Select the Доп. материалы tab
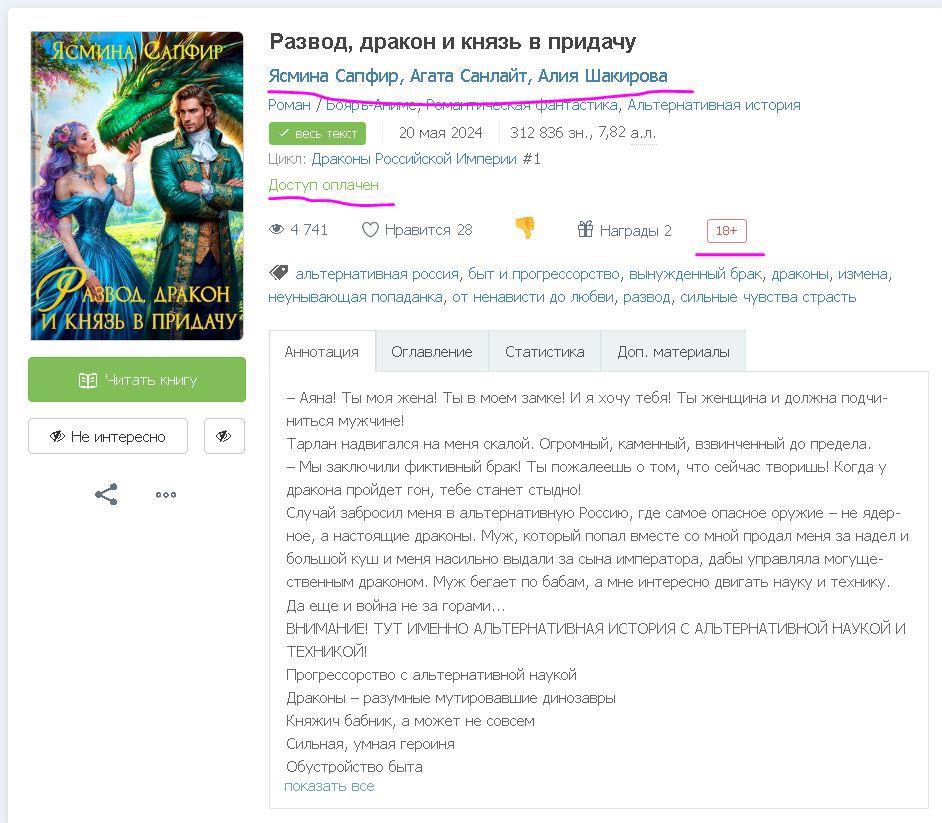 pyautogui.click(x=673, y=351)
